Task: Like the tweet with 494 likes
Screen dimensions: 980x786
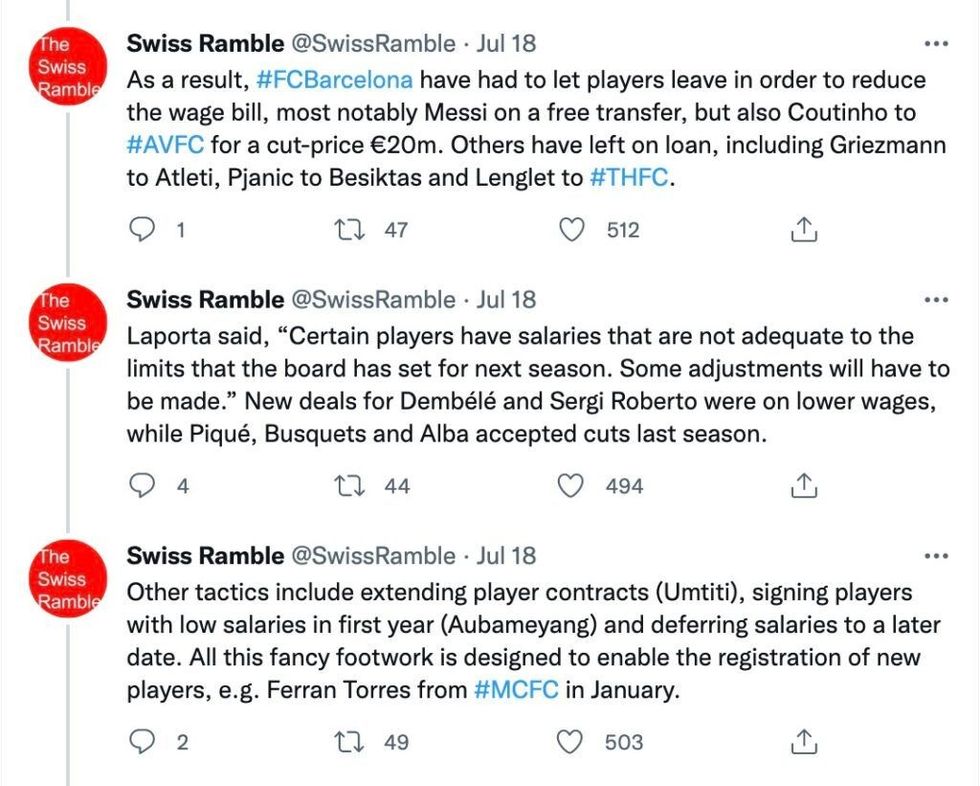Action: coord(571,486)
